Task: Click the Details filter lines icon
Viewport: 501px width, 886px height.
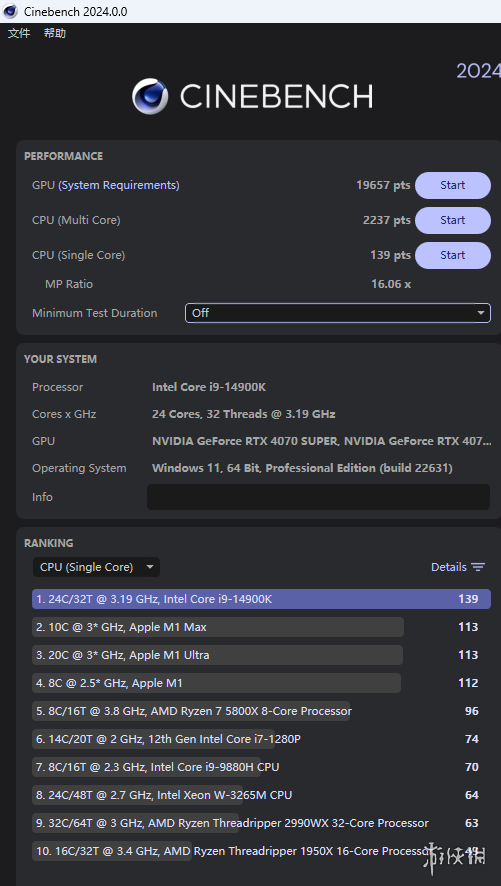Action: 478,567
